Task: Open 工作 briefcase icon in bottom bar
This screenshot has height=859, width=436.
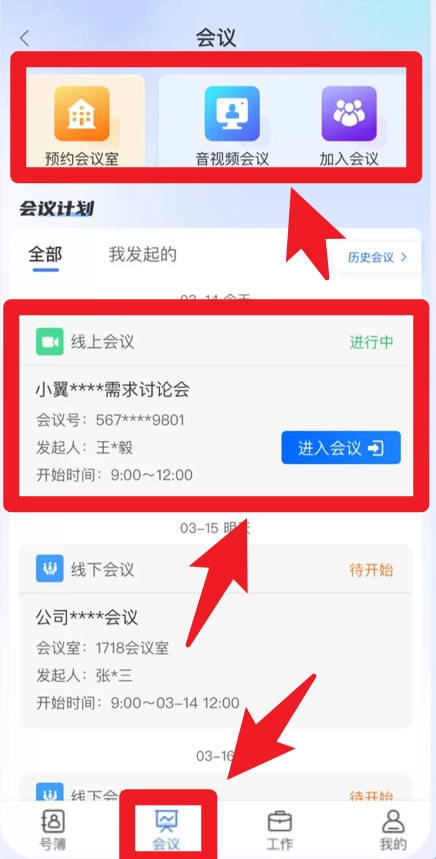Action: [279, 821]
